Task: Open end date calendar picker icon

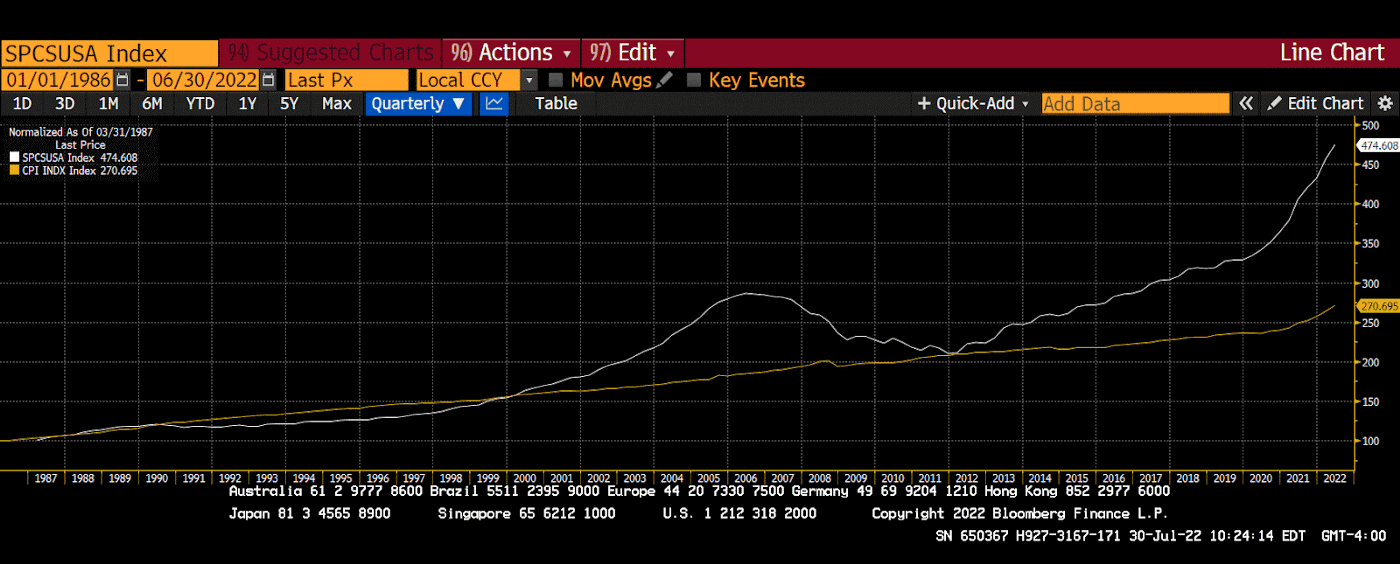Action: (268, 80)
